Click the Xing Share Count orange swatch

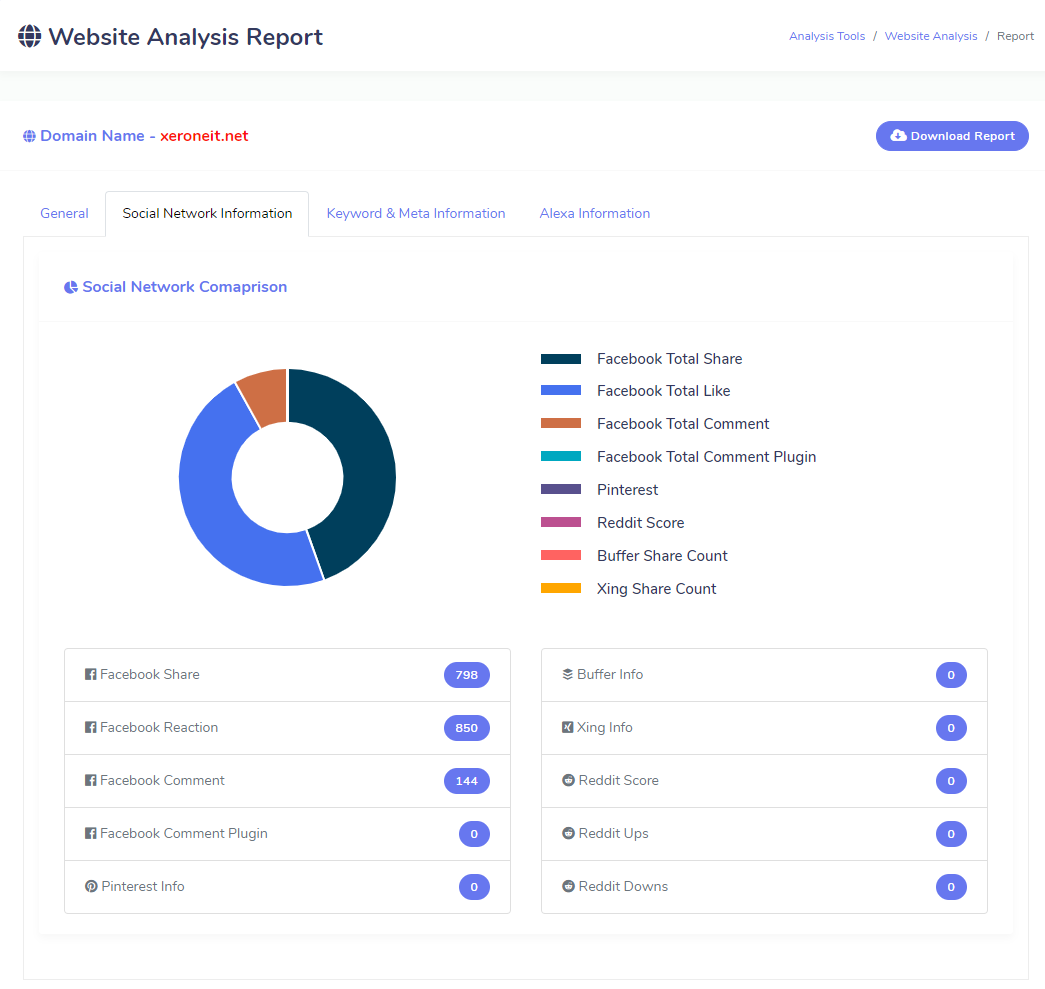click(x=561, y=589)
